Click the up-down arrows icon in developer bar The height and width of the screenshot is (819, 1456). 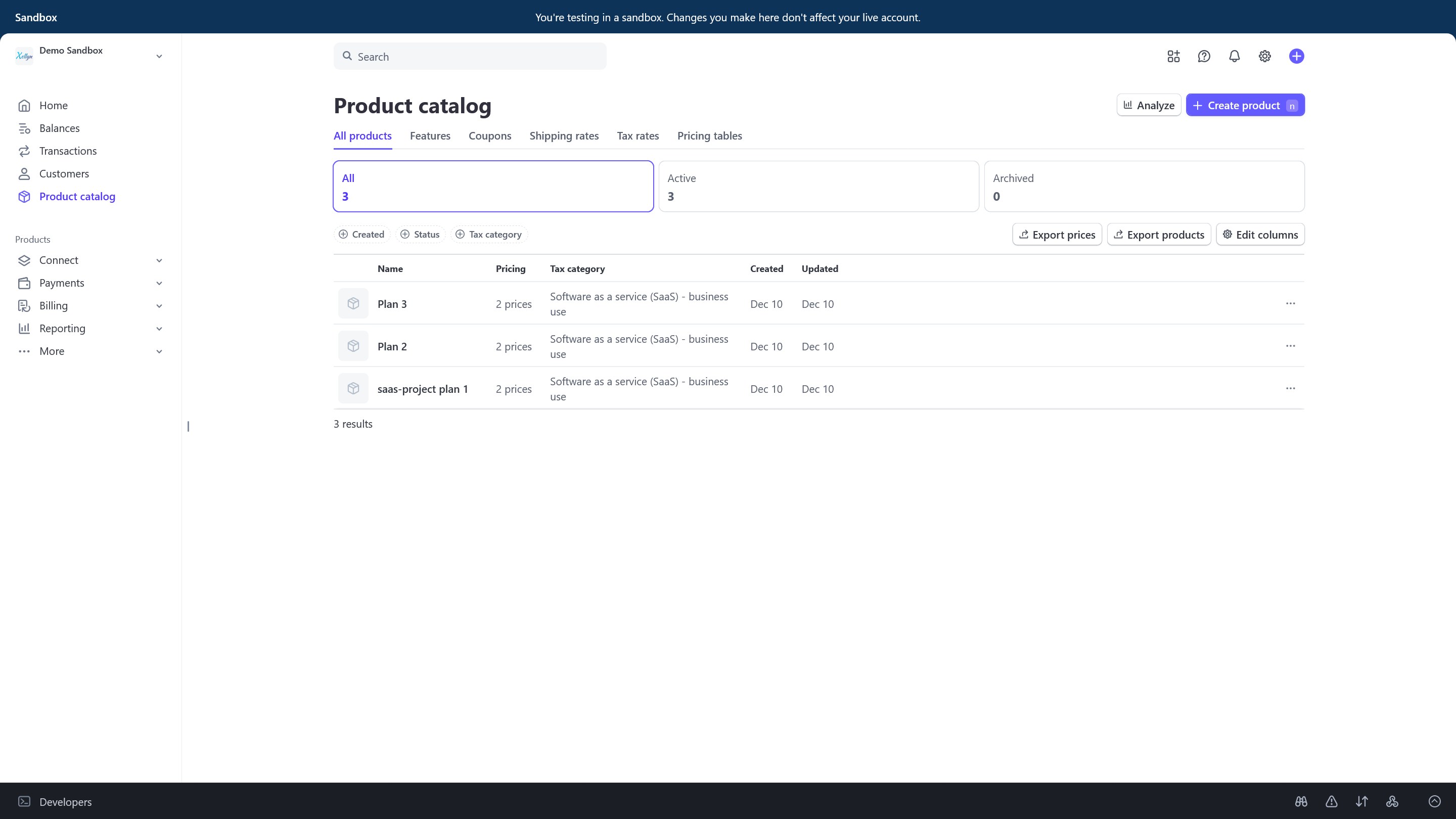coord(1362,801)
